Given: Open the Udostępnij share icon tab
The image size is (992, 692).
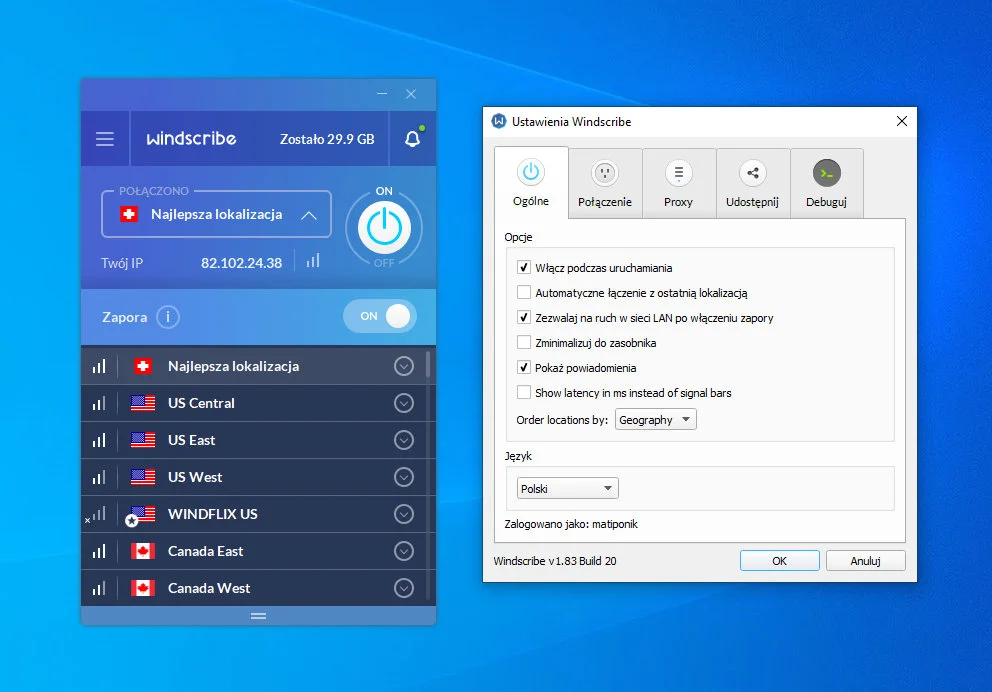Looking at the screenshot, I should pos(753,182).
